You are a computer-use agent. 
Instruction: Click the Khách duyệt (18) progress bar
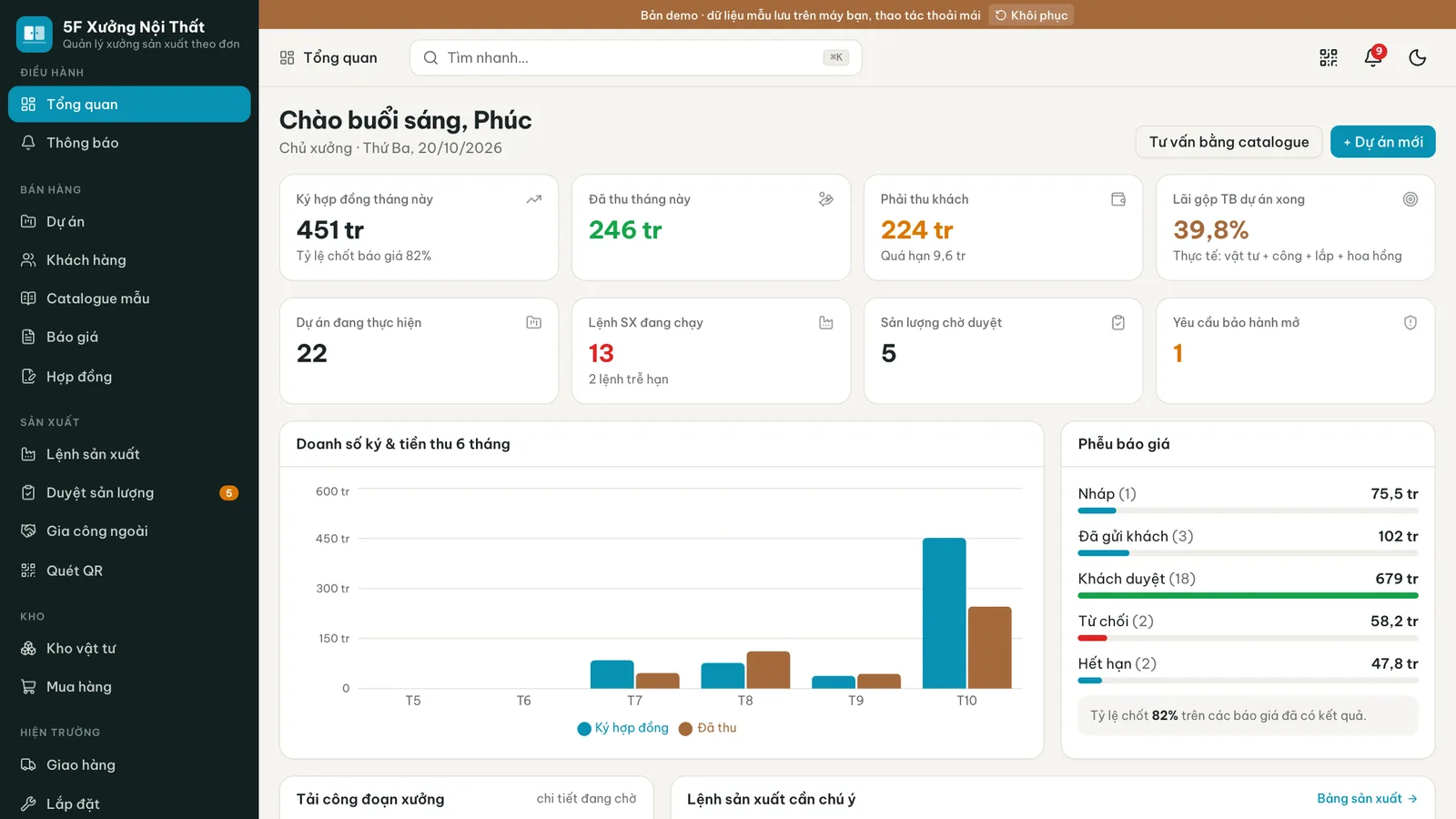(1248, 595)
